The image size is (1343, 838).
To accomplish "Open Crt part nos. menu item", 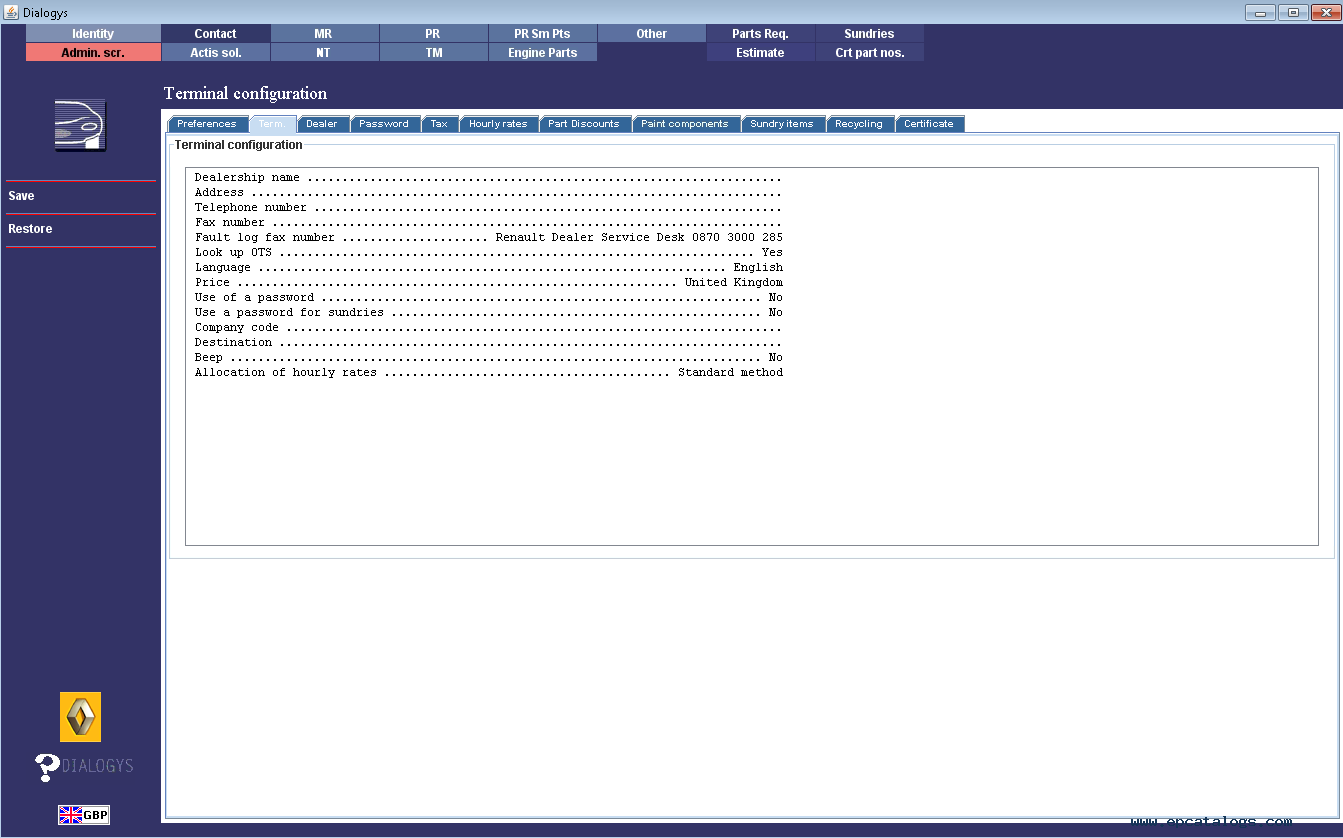I will click(869, 53).
